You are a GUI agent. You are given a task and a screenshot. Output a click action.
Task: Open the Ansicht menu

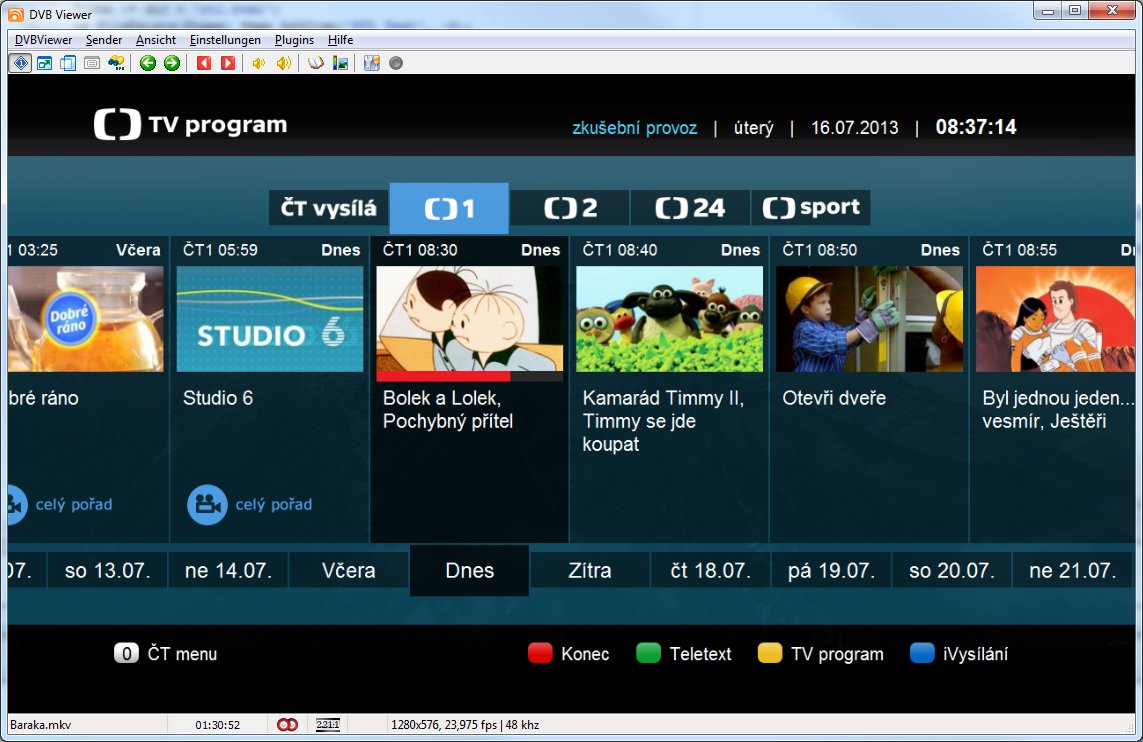point(156,40)
